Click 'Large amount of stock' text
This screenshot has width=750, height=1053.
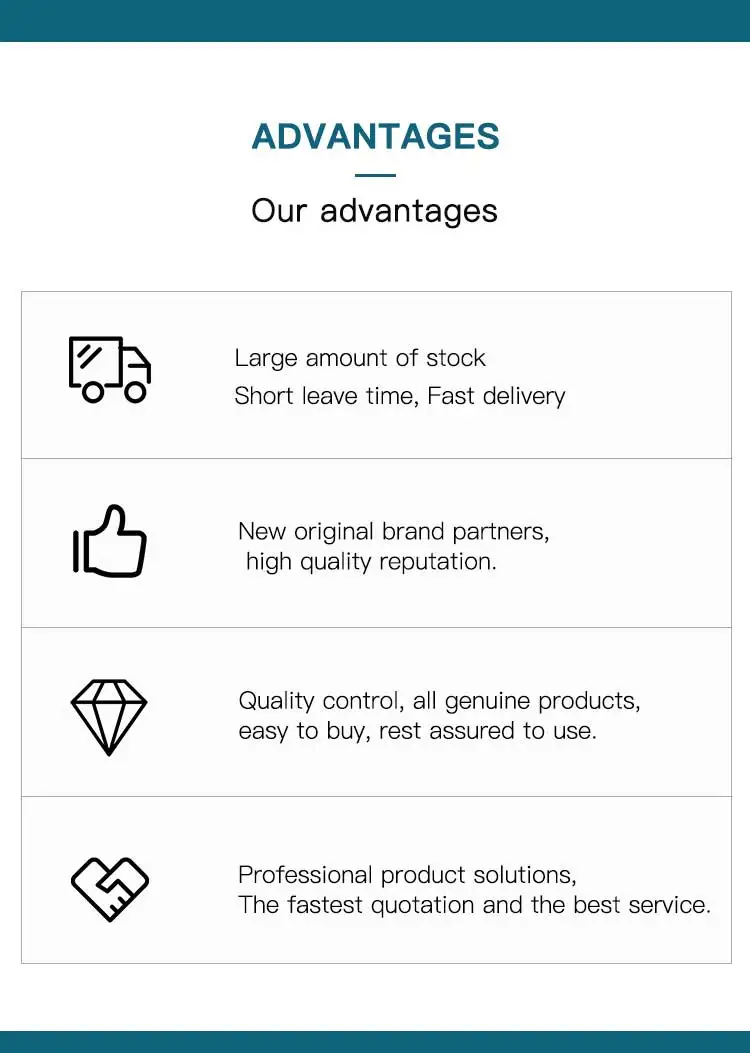[360, 358]
